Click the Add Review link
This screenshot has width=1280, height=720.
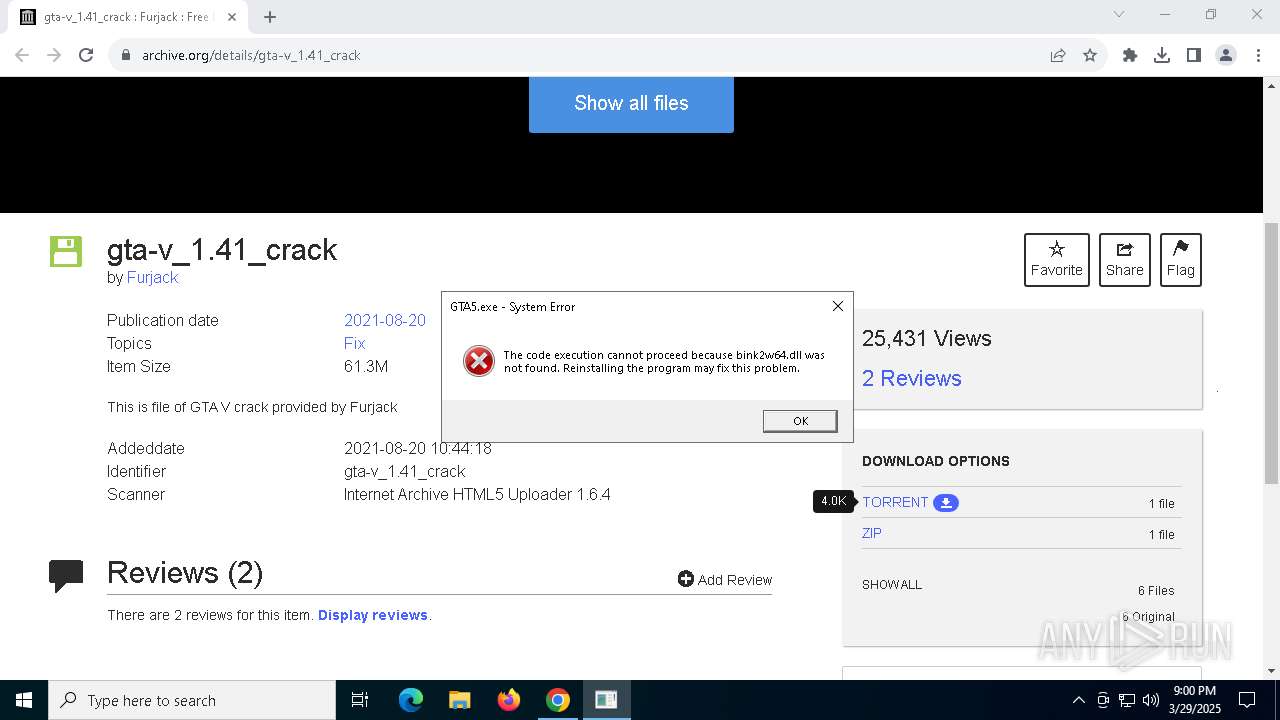tap(725, 579)
